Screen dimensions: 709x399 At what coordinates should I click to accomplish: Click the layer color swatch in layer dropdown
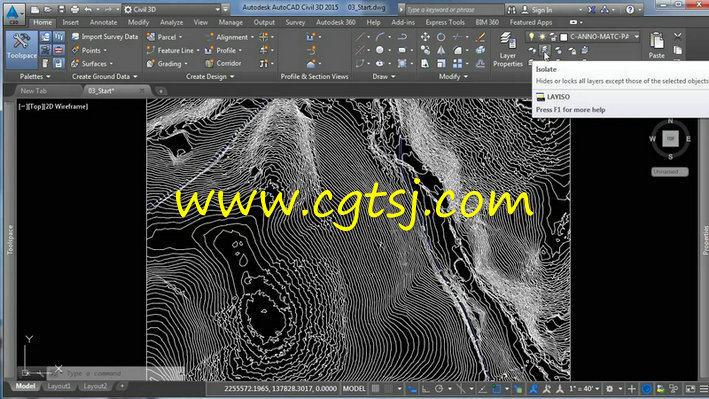pos(564,37)
